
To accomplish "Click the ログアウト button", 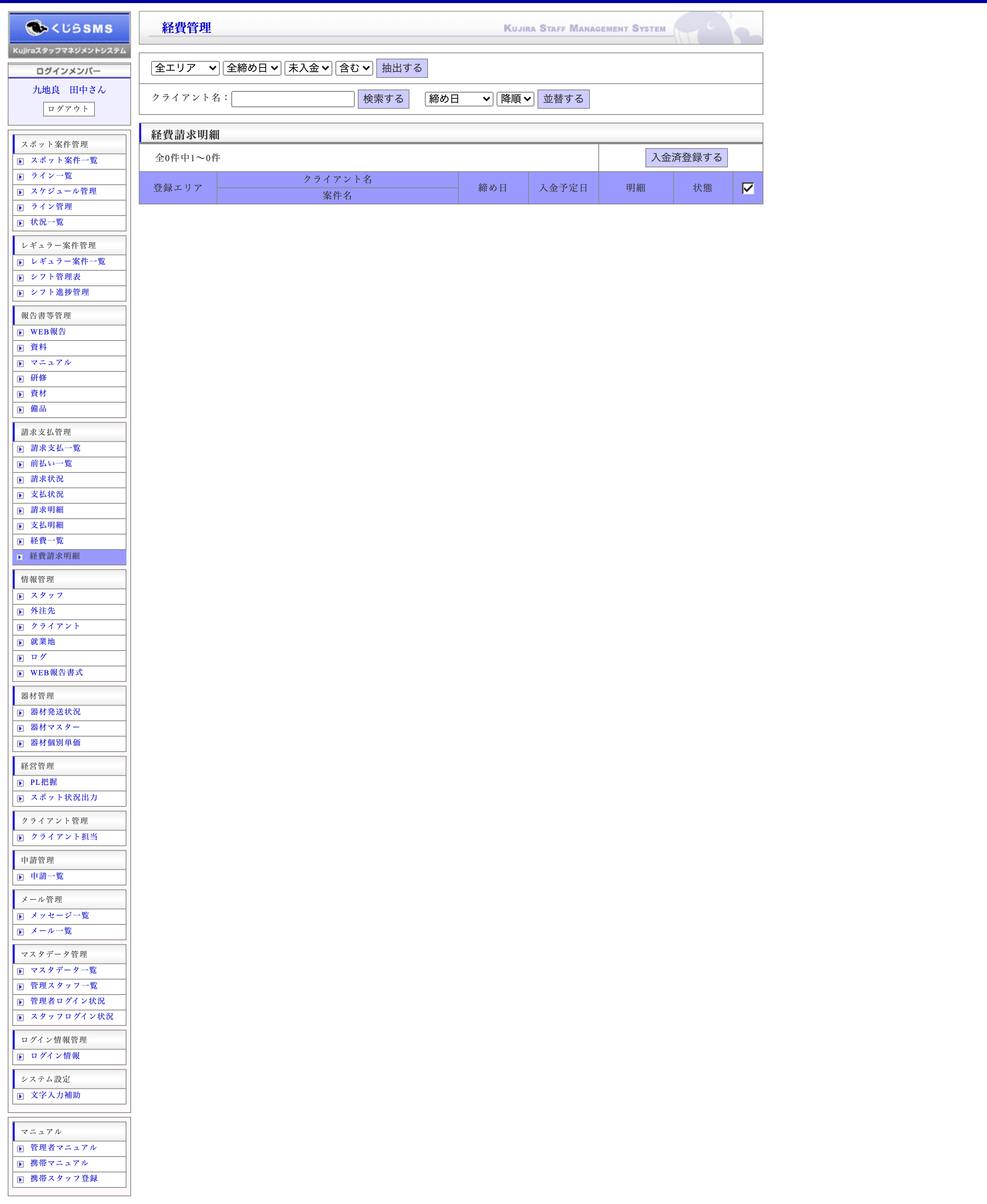I will [69, 109].
